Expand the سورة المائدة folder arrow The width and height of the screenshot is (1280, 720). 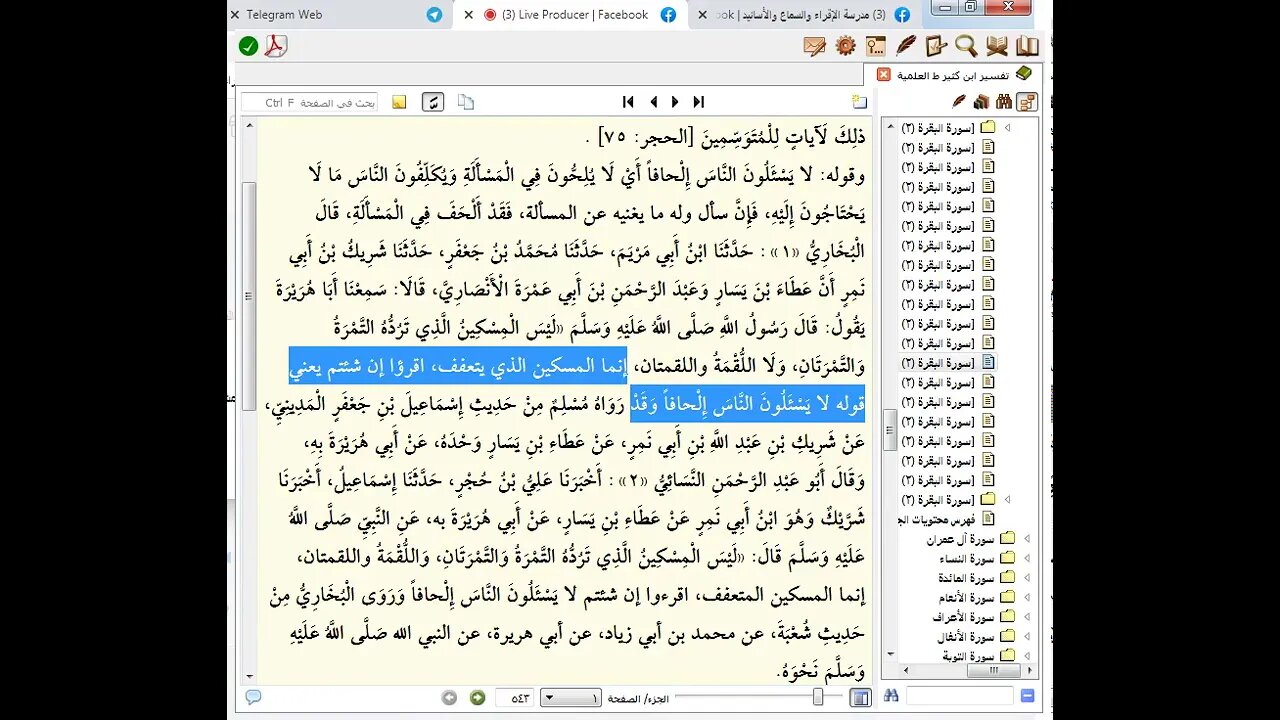coord(1026,578)
